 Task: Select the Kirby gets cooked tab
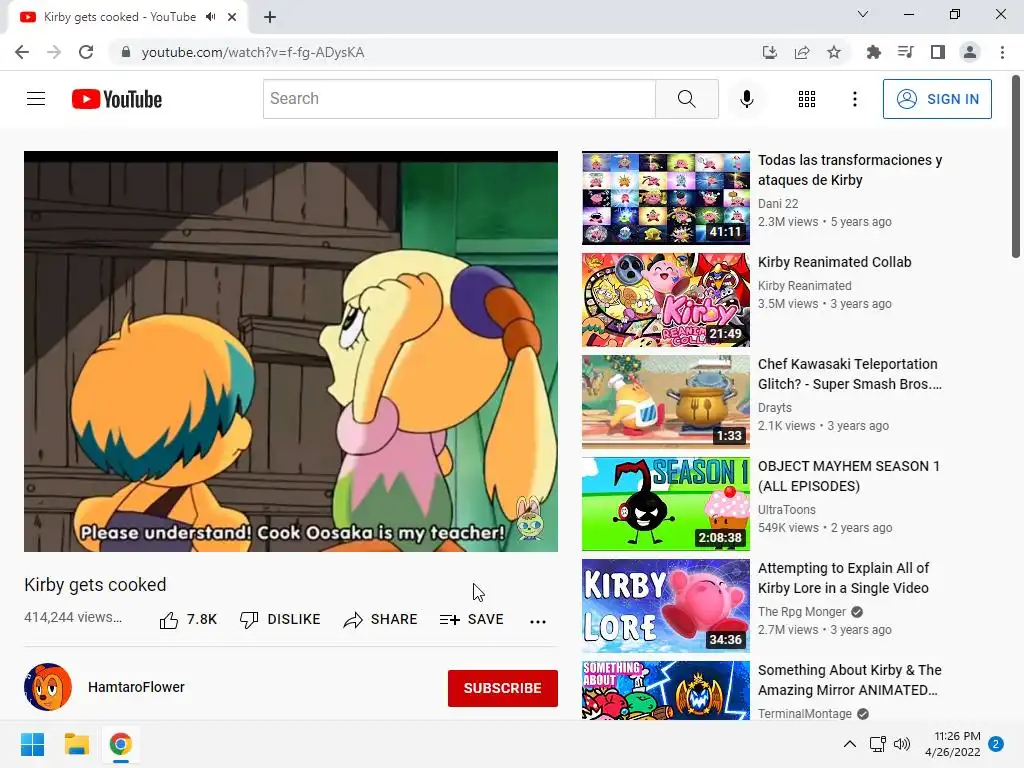127,17
